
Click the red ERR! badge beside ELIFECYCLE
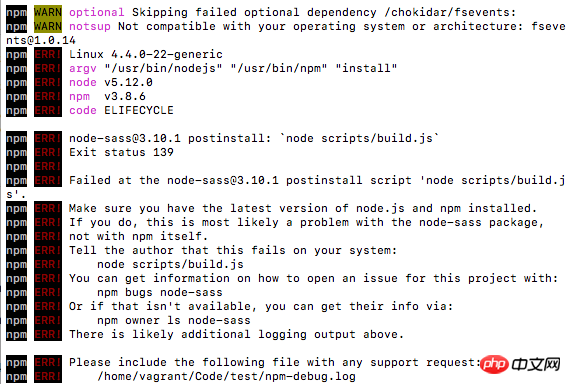coord(48,110)
